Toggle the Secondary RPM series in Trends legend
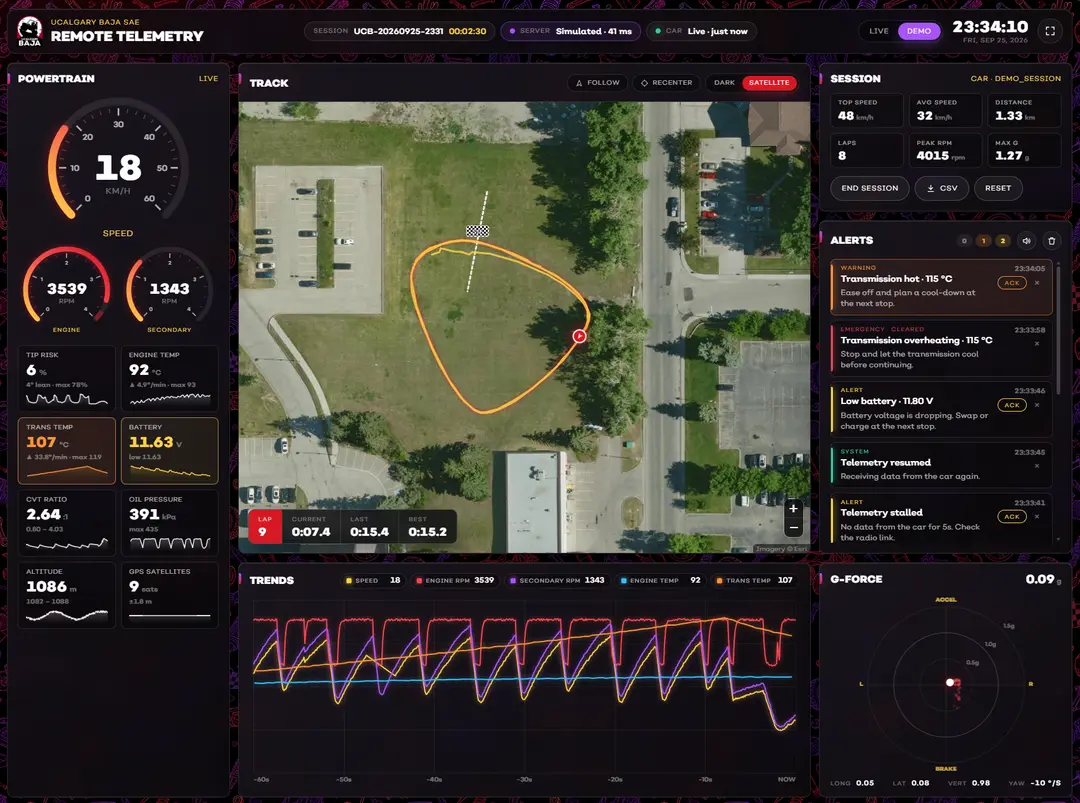The width and height of the screenshot is (1080, 803). point(557,581)
